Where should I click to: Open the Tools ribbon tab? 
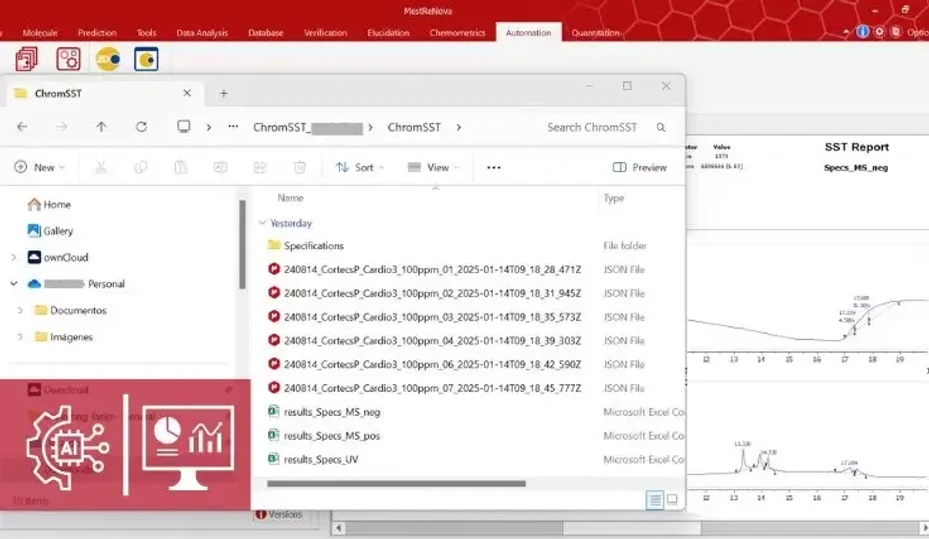coord(146,33)
